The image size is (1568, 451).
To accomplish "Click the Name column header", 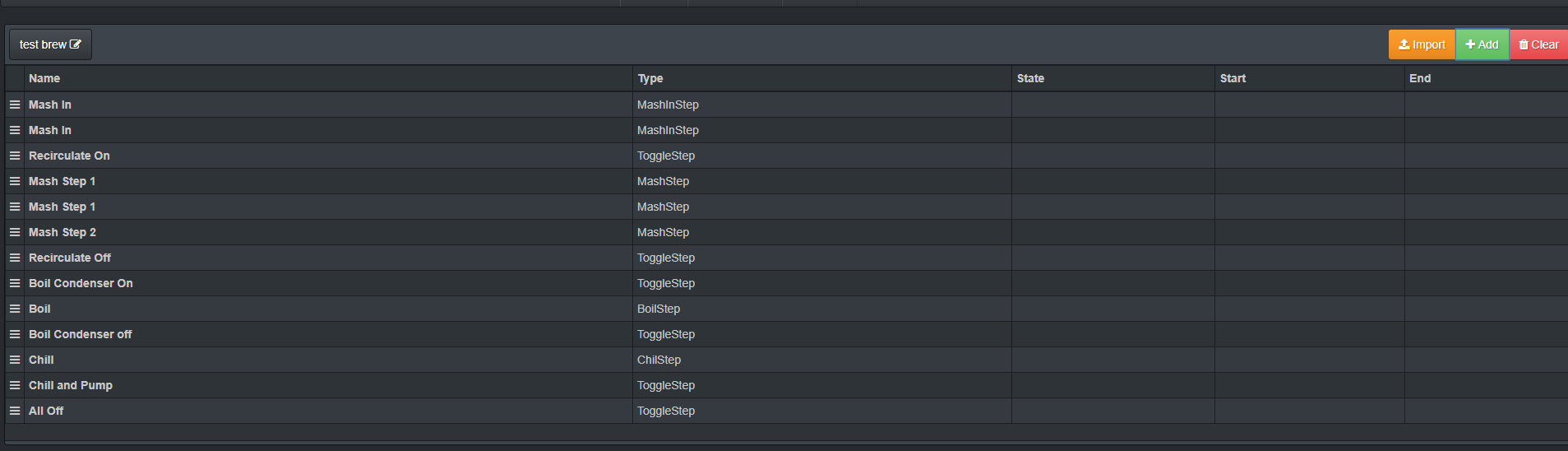I will [44, 78].
